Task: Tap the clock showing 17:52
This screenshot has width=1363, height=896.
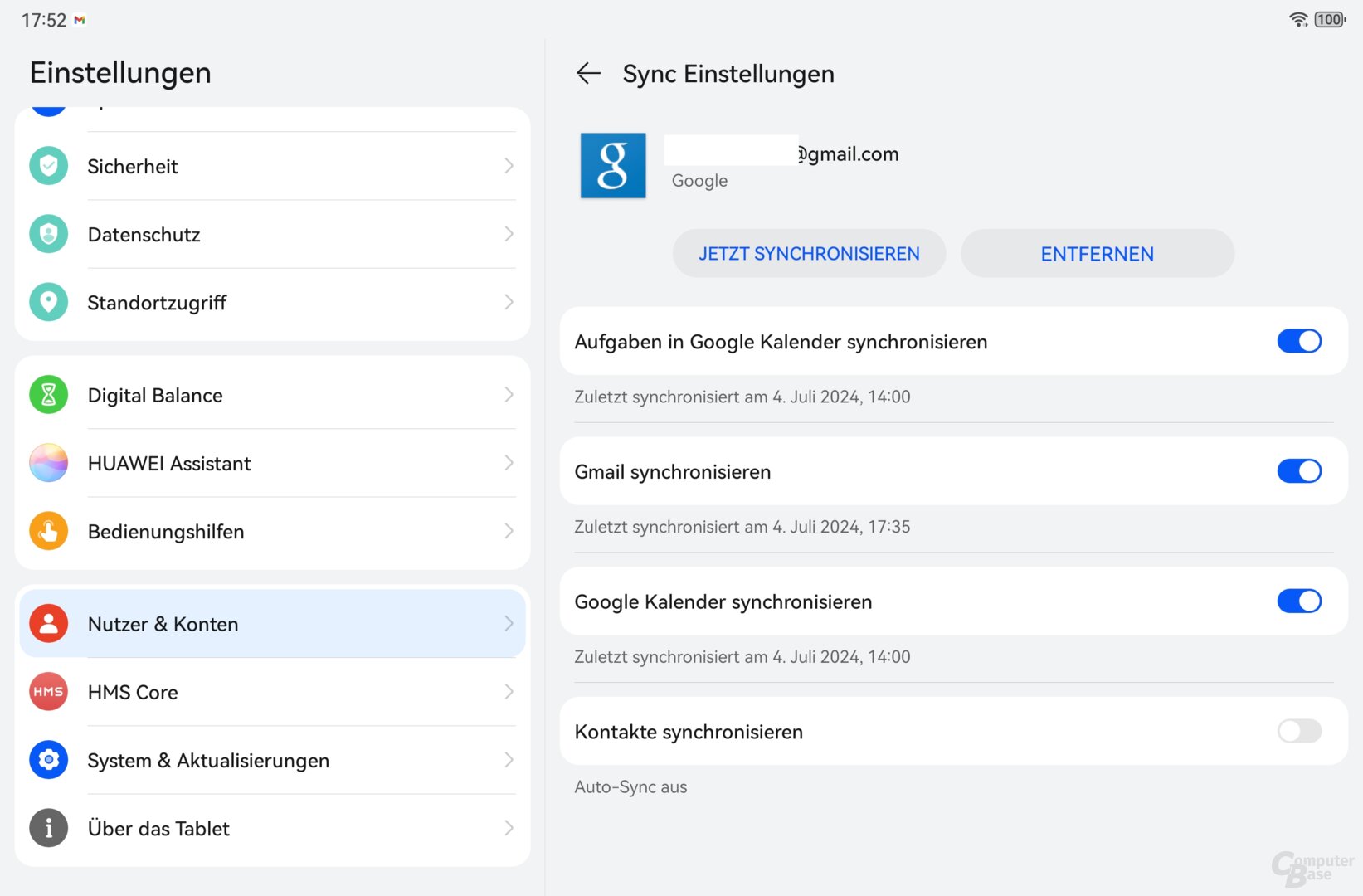Action: [x=44, y=20]
